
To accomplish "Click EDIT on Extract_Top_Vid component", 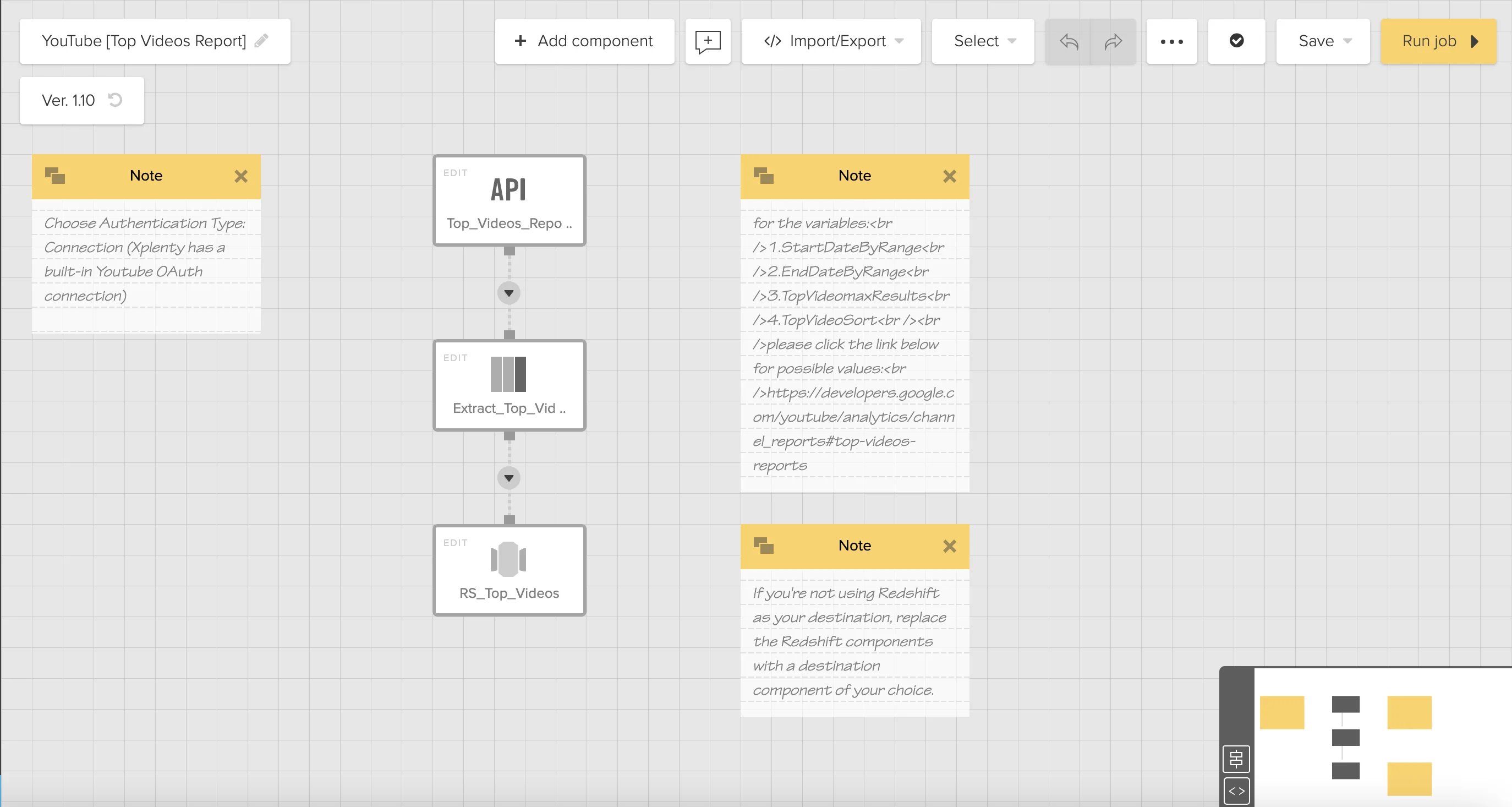I will click(x=456, y=358).
